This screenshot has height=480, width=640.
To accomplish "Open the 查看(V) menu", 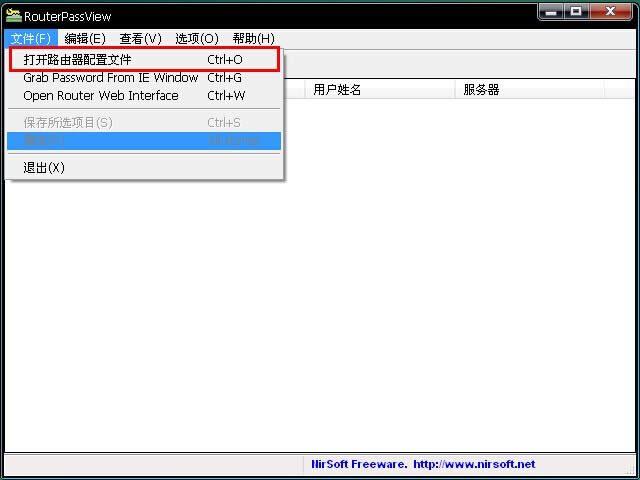I will (x=140, y=39).
